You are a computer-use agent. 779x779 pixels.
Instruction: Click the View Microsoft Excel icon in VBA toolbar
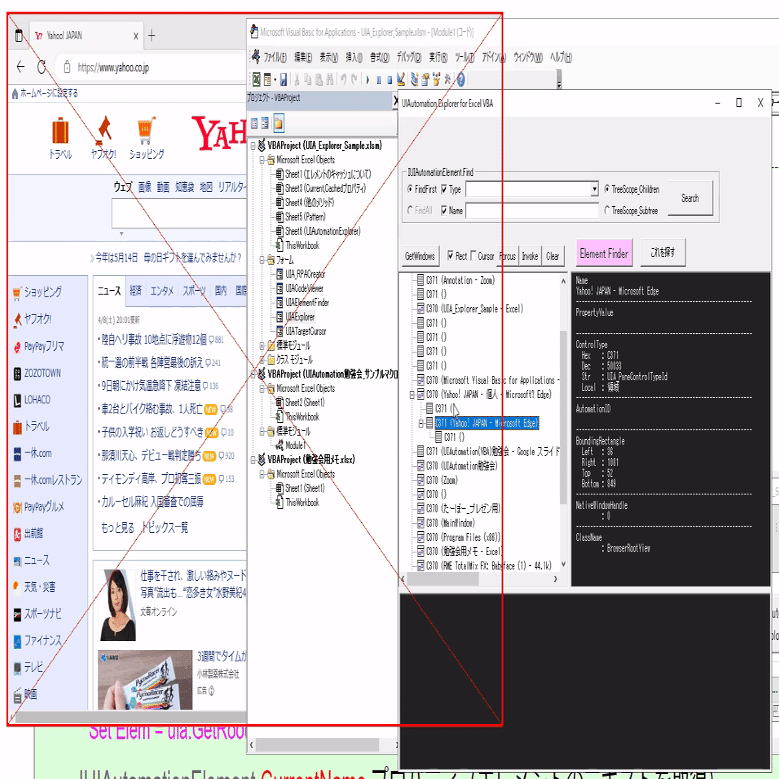[256, 79]
